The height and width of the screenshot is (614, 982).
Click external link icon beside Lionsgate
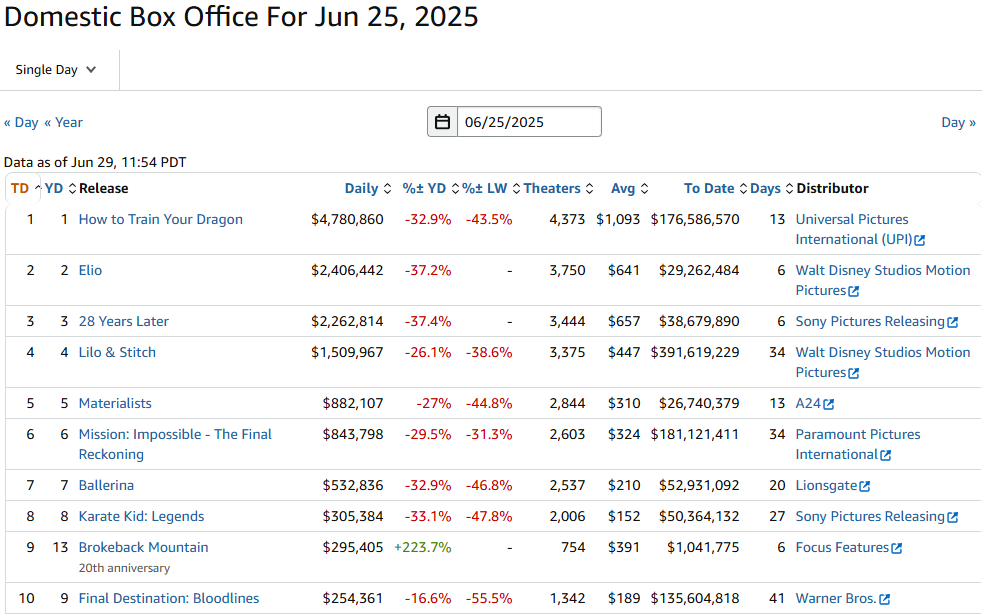[x=865, y=486]
